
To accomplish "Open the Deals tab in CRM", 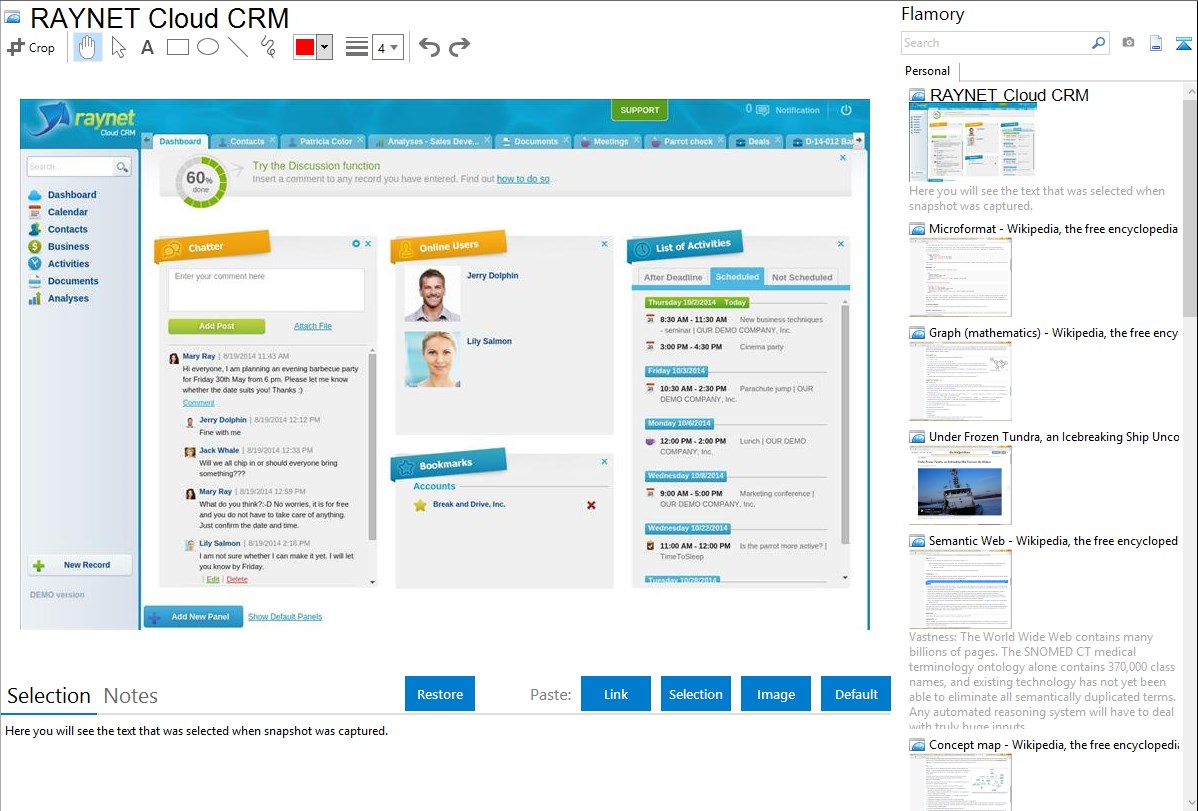I will point(756,141).
